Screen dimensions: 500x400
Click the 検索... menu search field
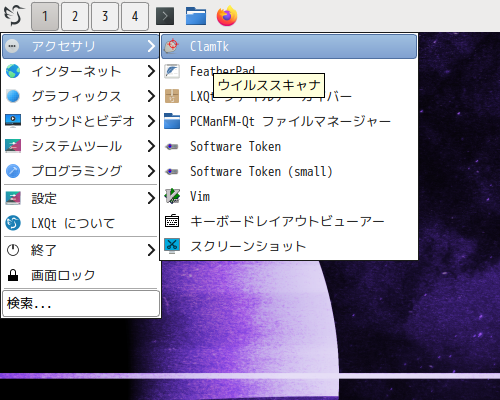[x=81, y=303]
